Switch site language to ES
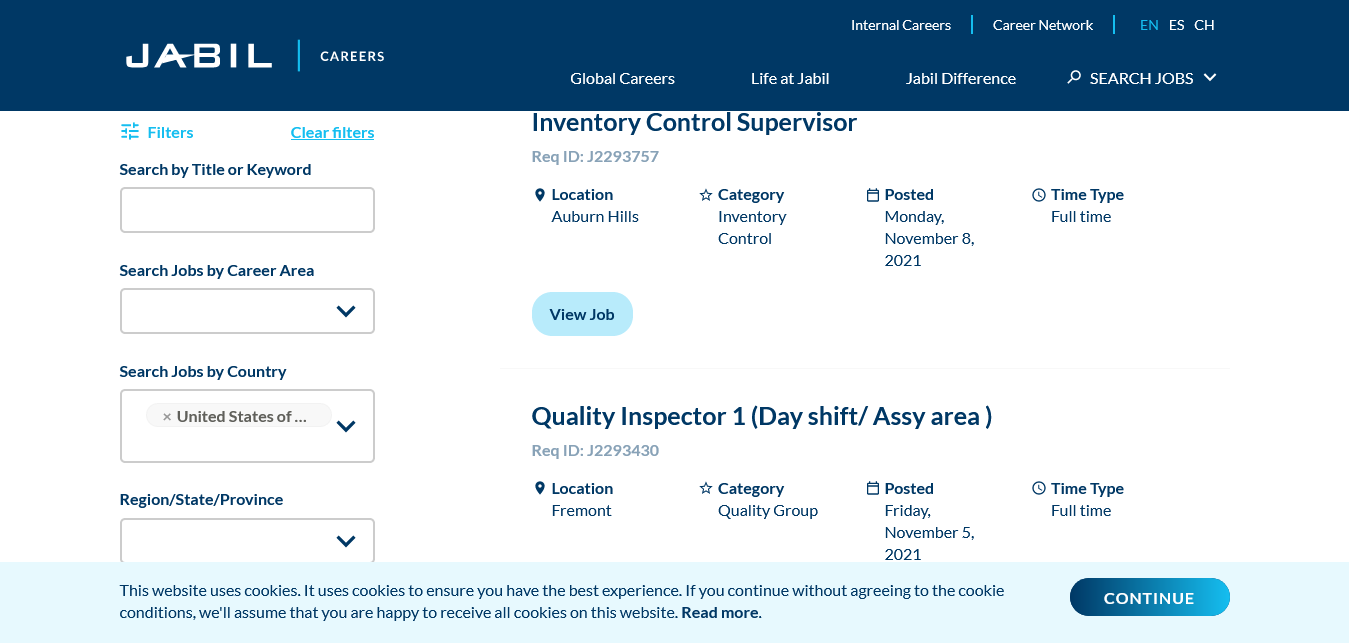Image resolution: width=1366 pixels, height=643 pixels. click(1176, 25)
